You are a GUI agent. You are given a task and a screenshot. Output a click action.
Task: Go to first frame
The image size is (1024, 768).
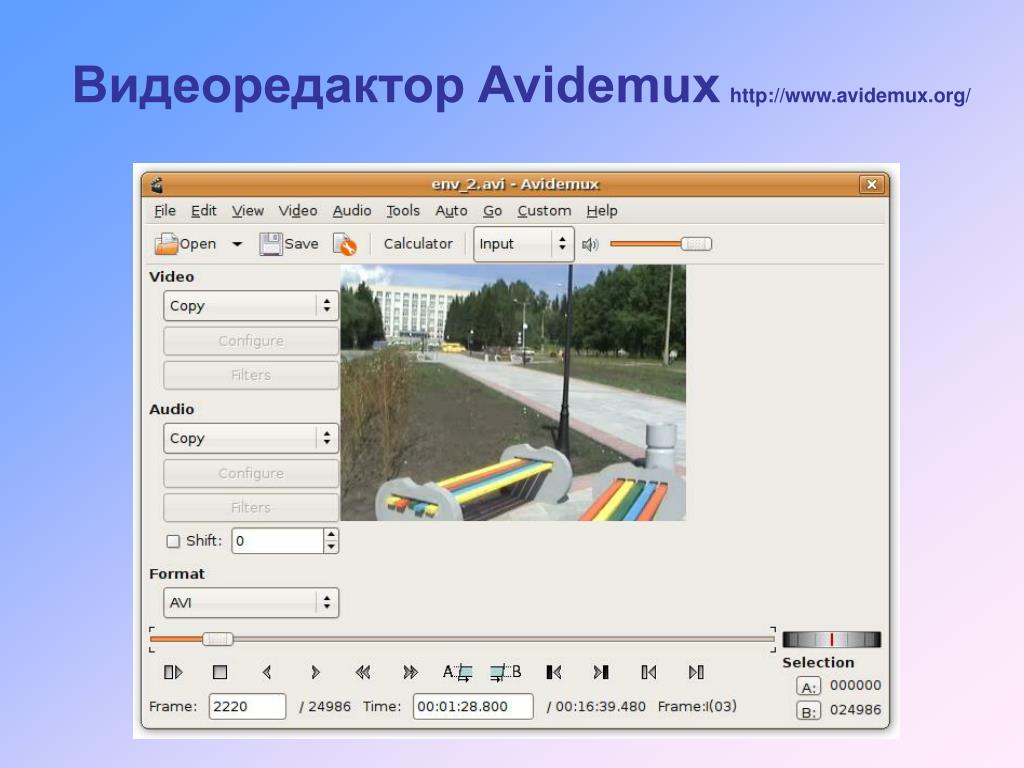648,672
